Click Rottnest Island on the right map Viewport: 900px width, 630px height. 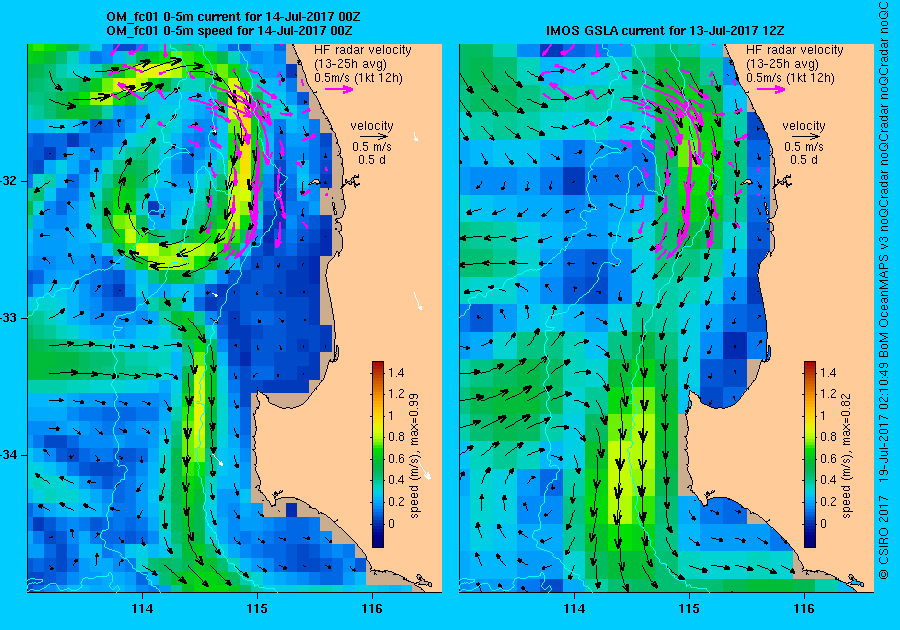[x=746, y=182]
